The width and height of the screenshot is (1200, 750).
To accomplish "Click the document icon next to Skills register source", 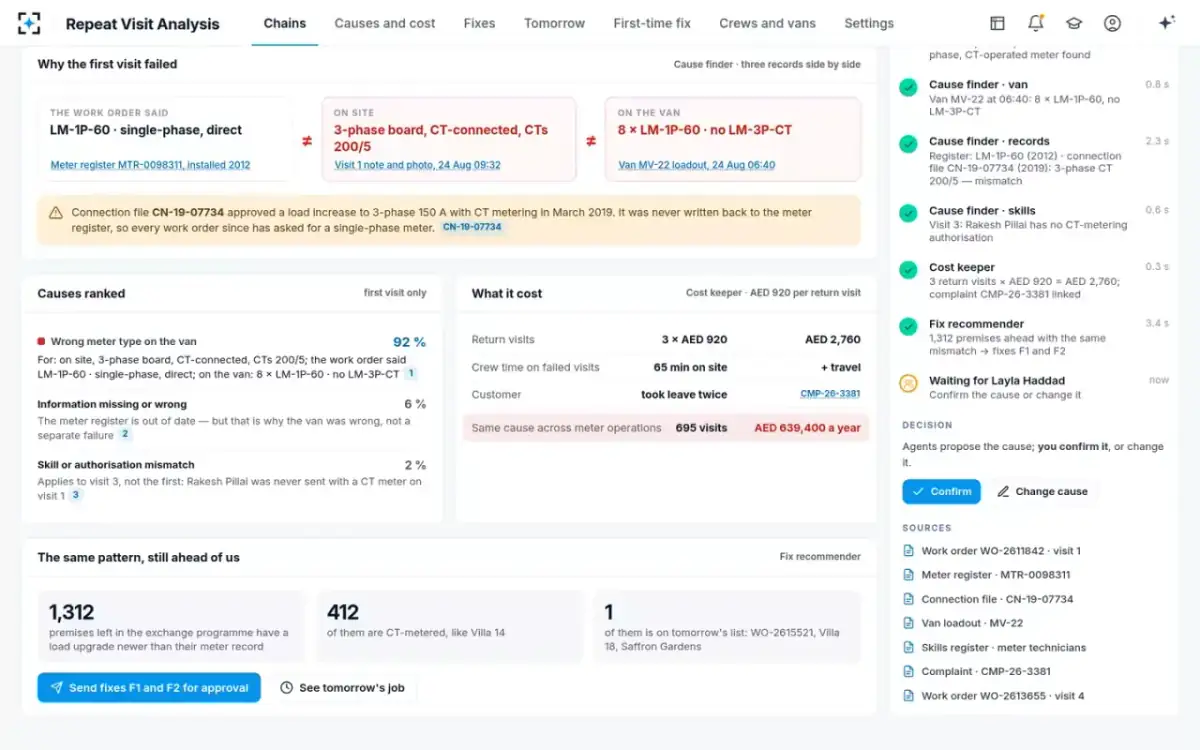I will click(909, 647).
